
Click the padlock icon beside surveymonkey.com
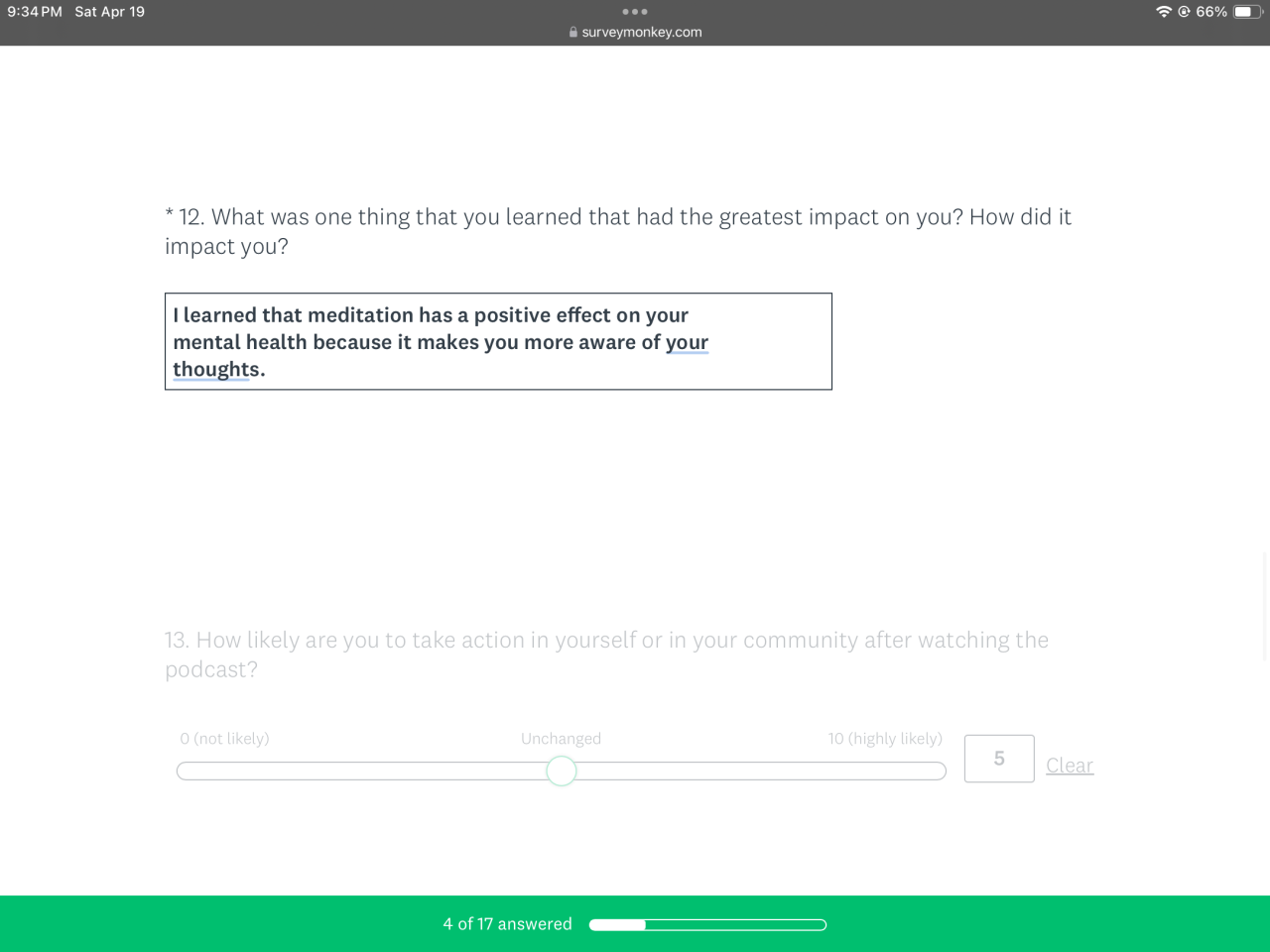(573, 32)
